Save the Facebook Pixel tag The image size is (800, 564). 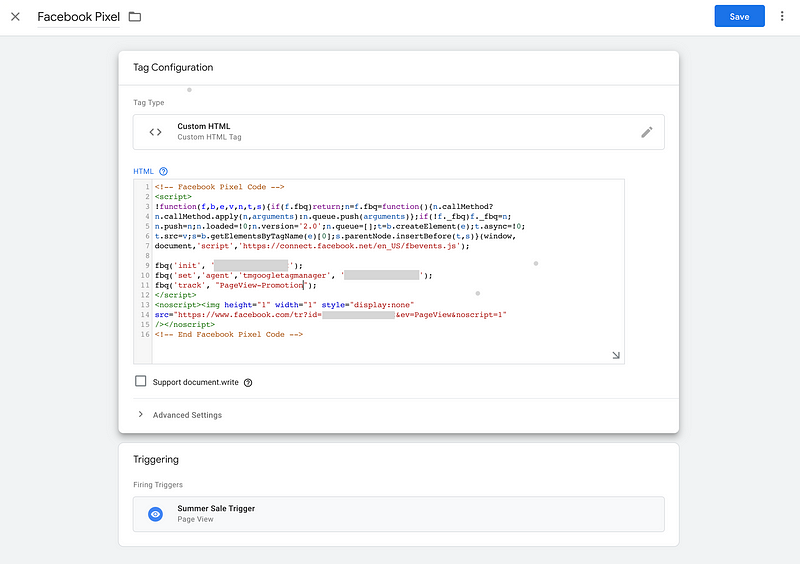[739, 16]
